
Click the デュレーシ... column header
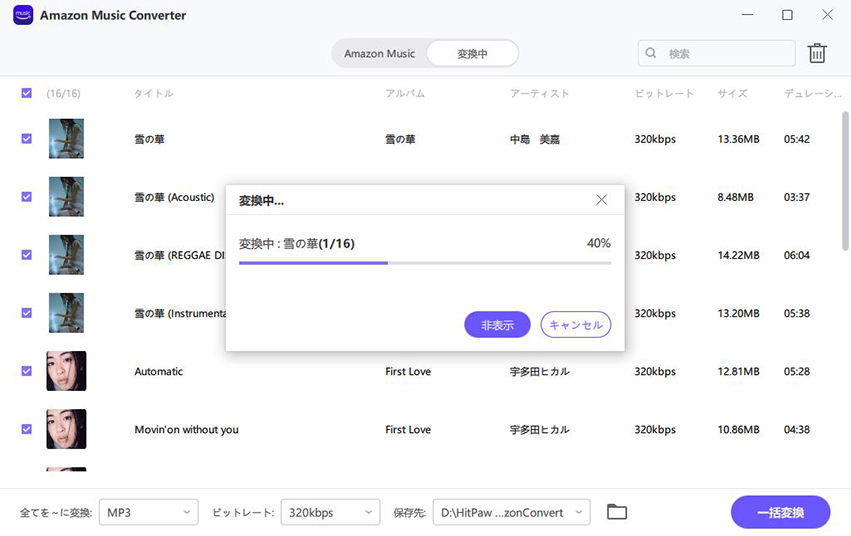click(812, 93)
